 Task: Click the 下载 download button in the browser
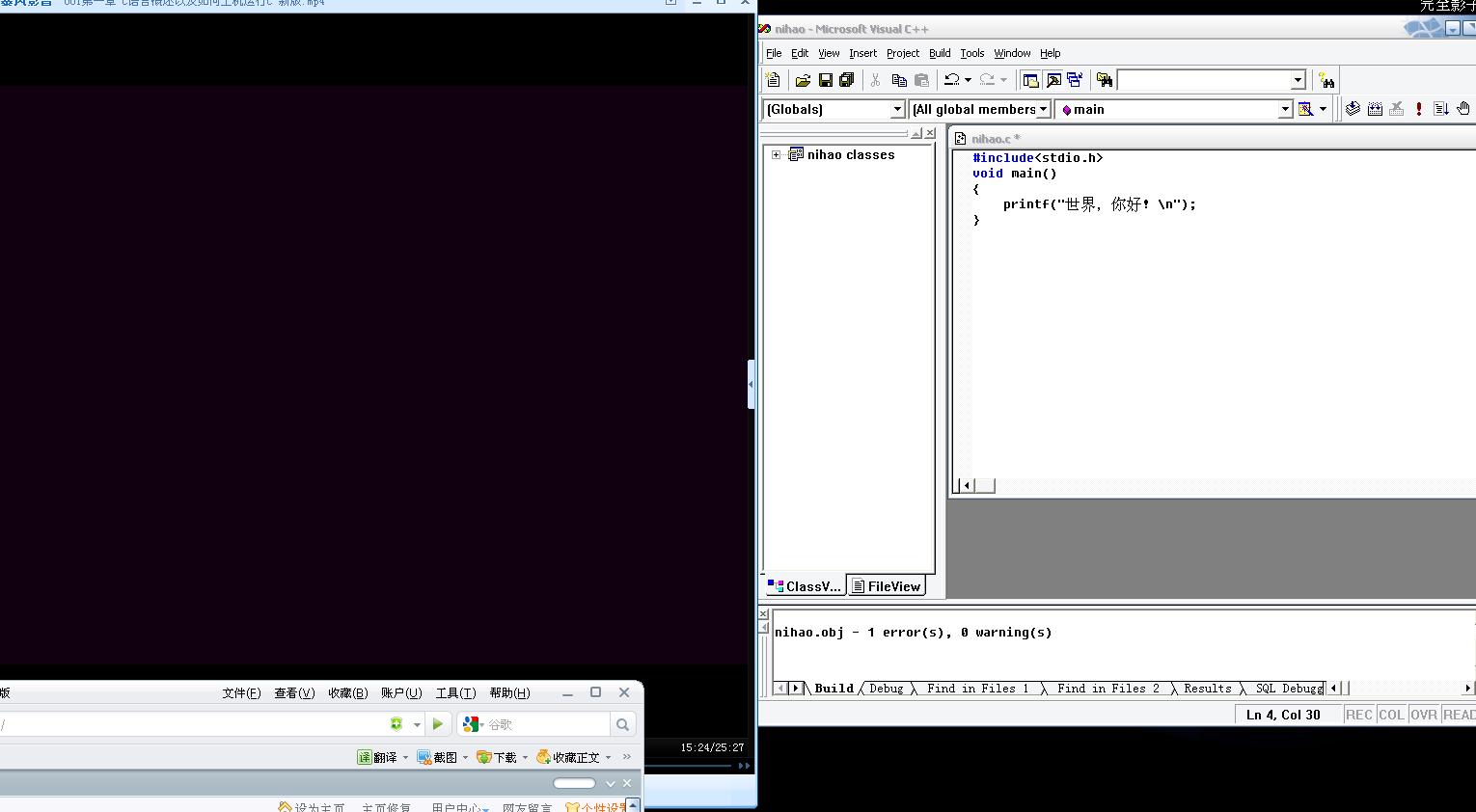click(x=497, y=758)
